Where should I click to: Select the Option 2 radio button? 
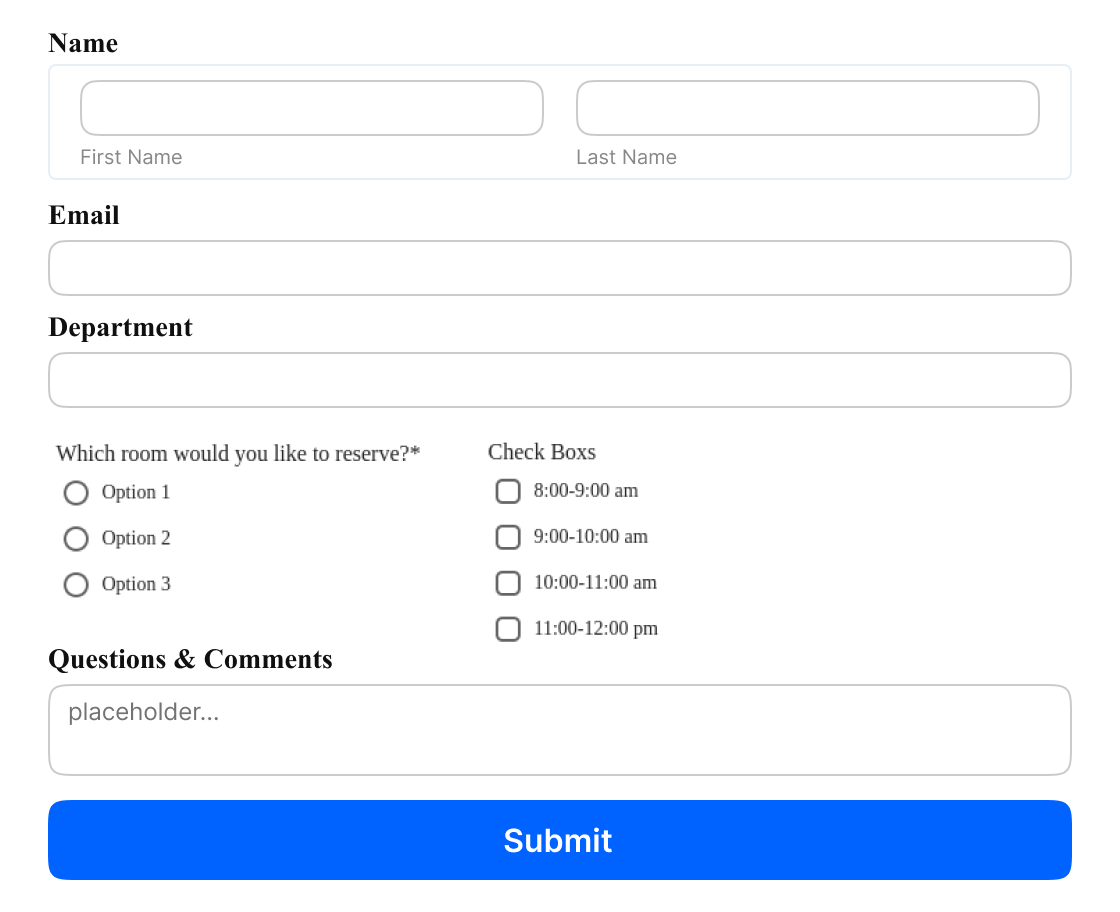point(76,538)
